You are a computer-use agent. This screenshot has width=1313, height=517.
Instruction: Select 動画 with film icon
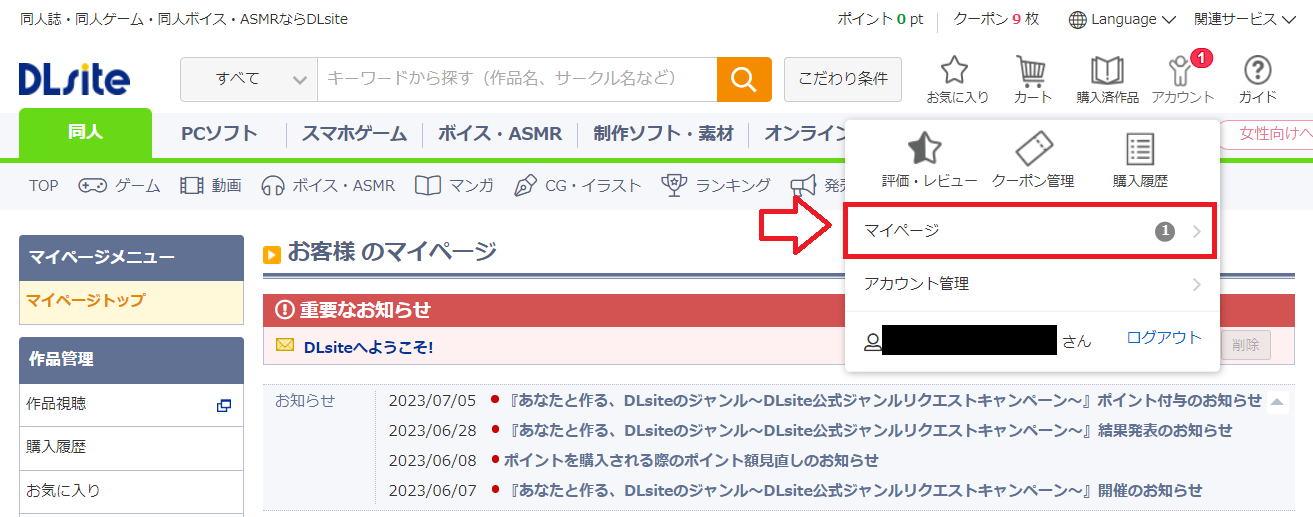pyautogui.click(x=211, y=185)
